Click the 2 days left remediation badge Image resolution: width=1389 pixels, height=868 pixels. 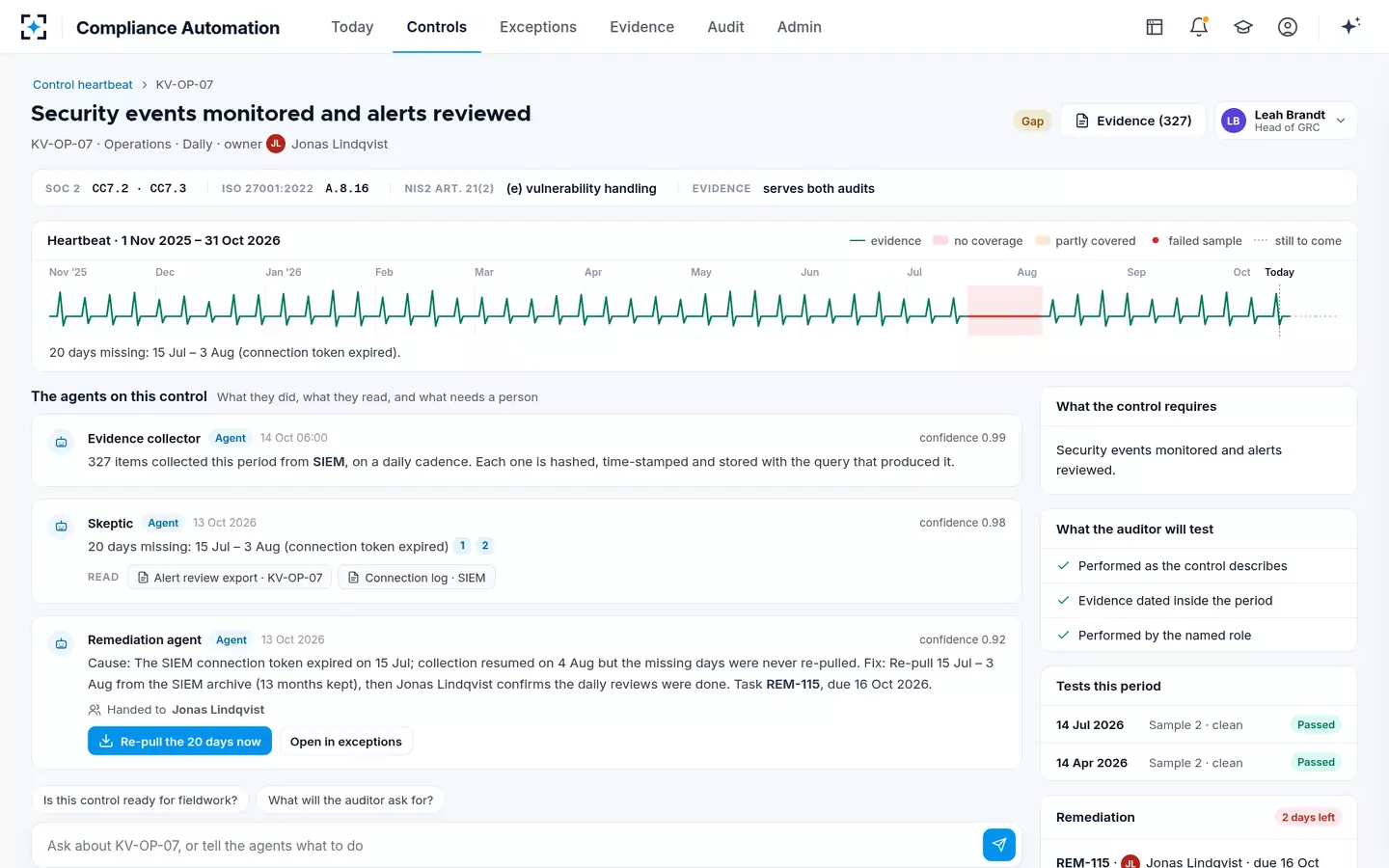pos(1308,817)
